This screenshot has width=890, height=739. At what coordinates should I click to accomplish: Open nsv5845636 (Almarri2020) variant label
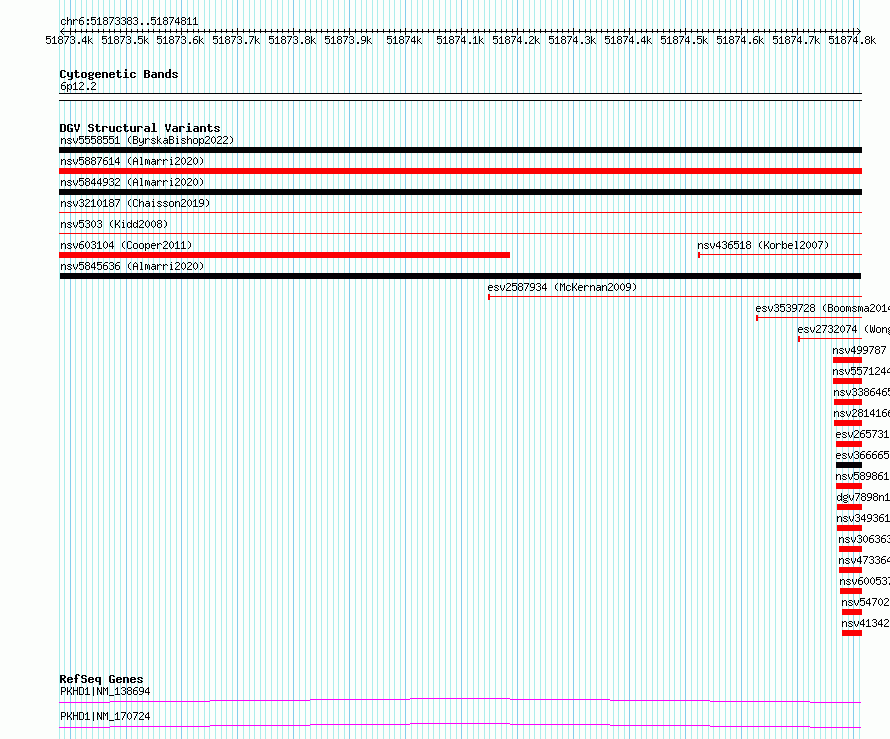point(132,266)
